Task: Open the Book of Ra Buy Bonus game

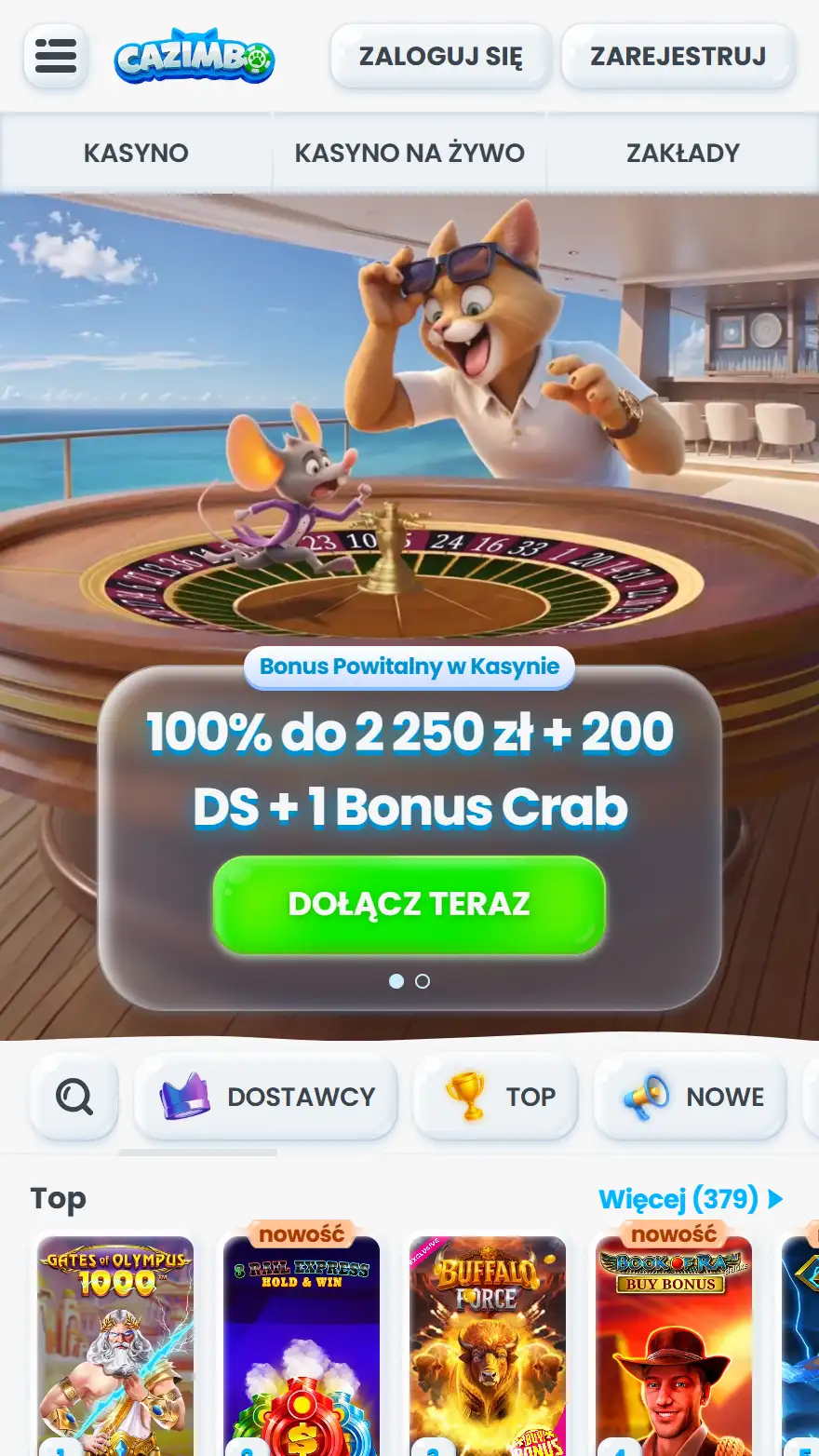Action: point(674,1346)
